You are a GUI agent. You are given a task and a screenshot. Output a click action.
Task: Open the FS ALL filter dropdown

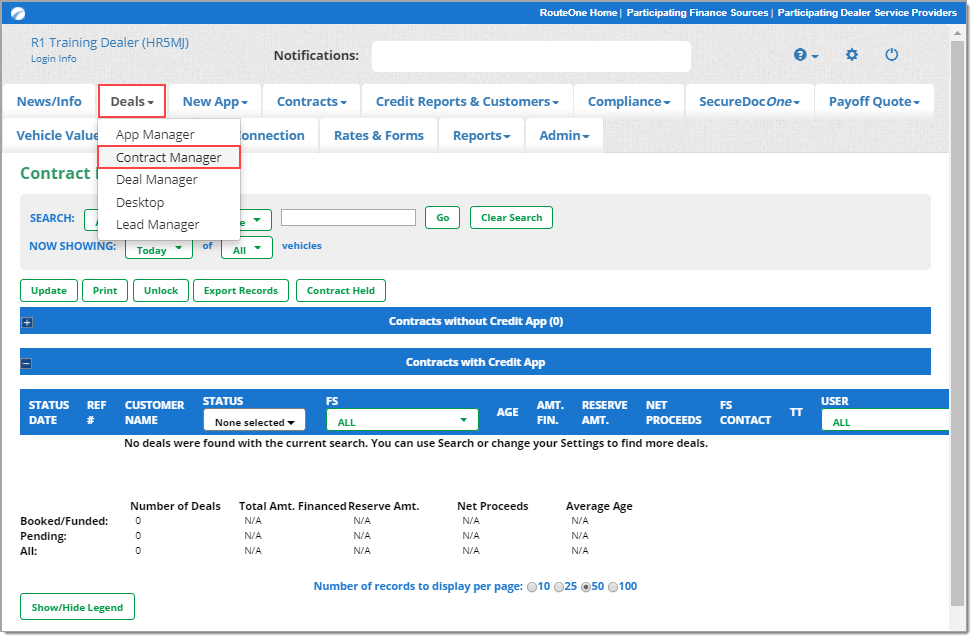pyautogui.click(x=402, y=421)
